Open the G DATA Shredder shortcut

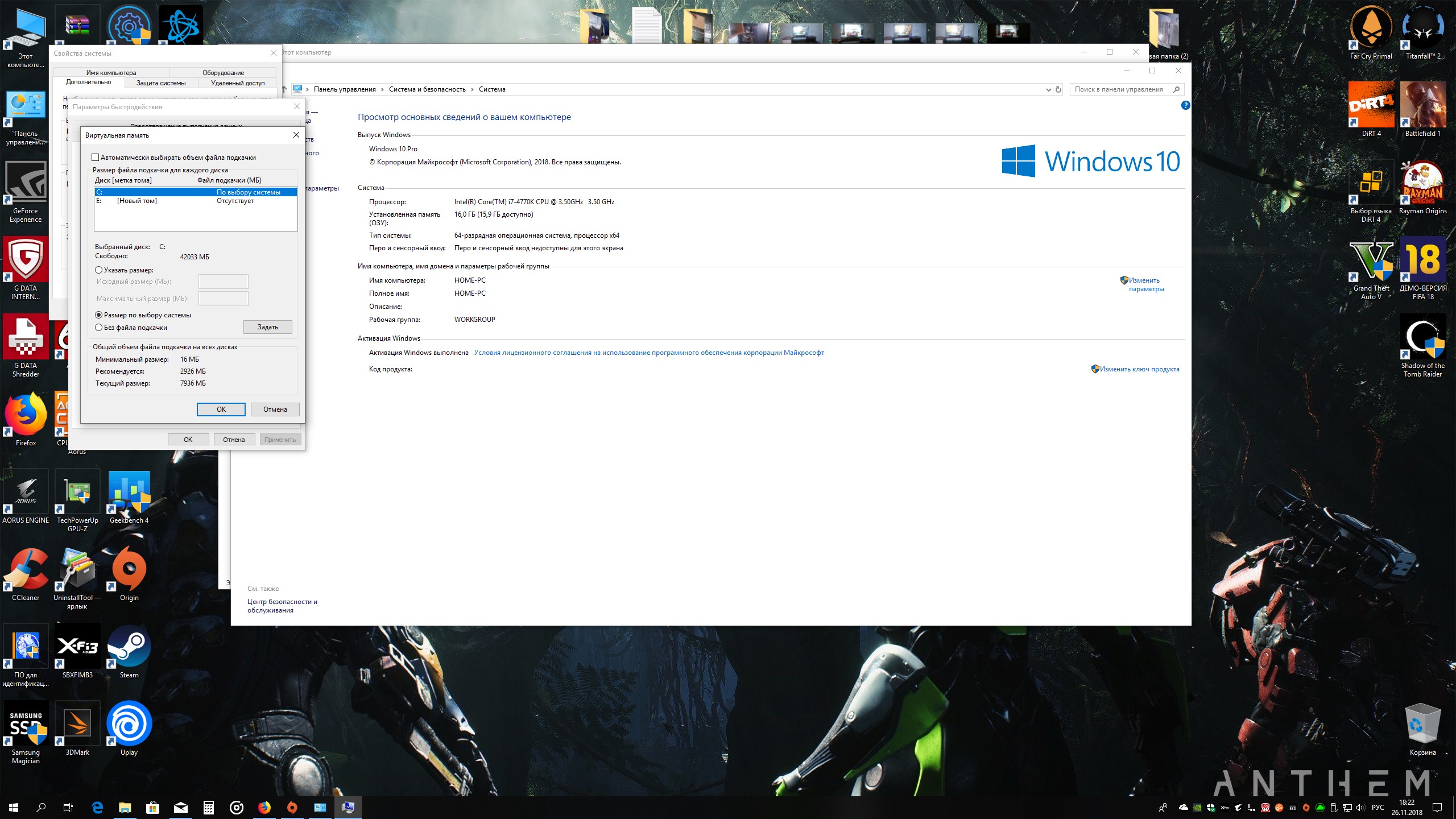26,346
